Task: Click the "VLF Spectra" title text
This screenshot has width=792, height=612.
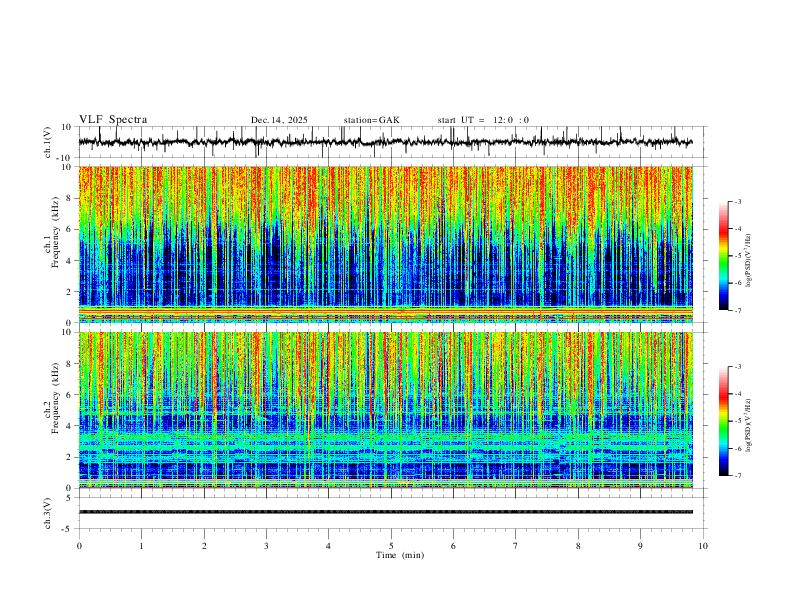Action: (113, 120)
